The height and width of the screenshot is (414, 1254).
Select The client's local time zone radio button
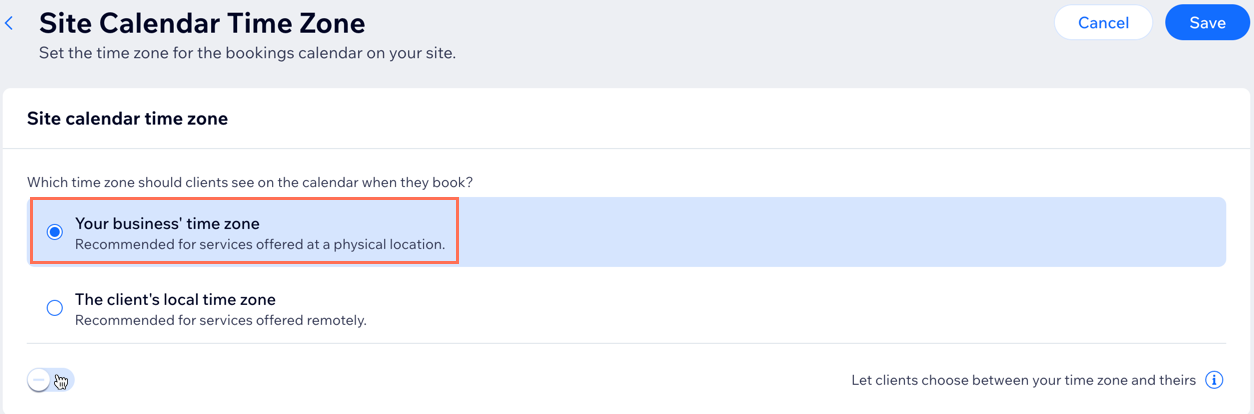55,308
